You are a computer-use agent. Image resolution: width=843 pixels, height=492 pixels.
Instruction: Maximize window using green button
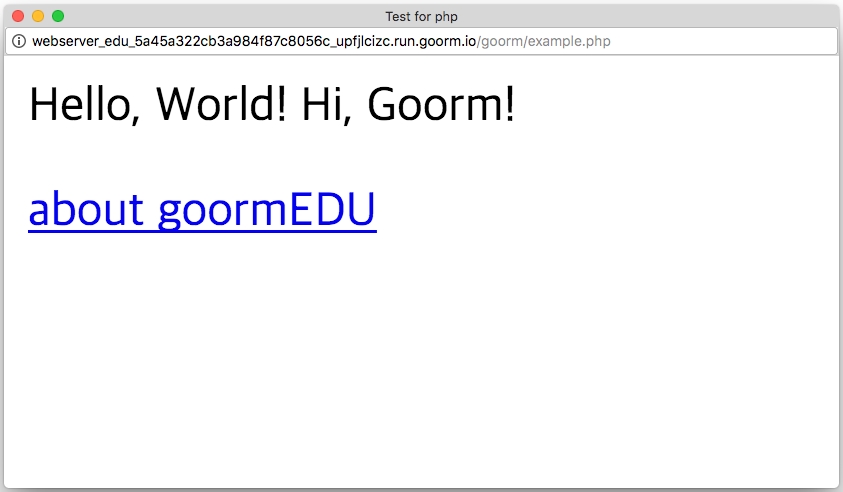[58, 16]
